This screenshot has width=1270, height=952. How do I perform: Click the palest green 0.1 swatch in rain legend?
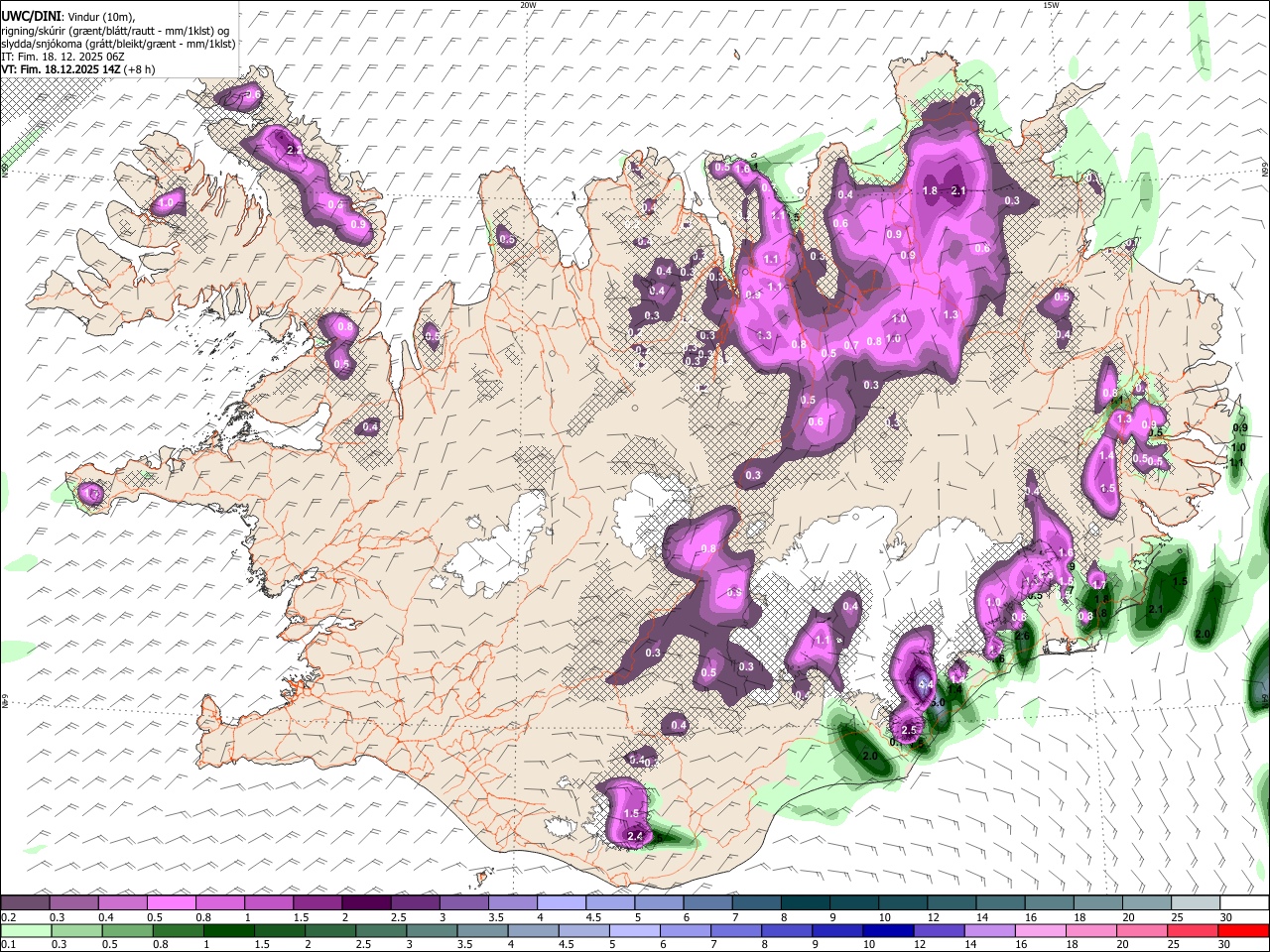(x=26, y=930)
